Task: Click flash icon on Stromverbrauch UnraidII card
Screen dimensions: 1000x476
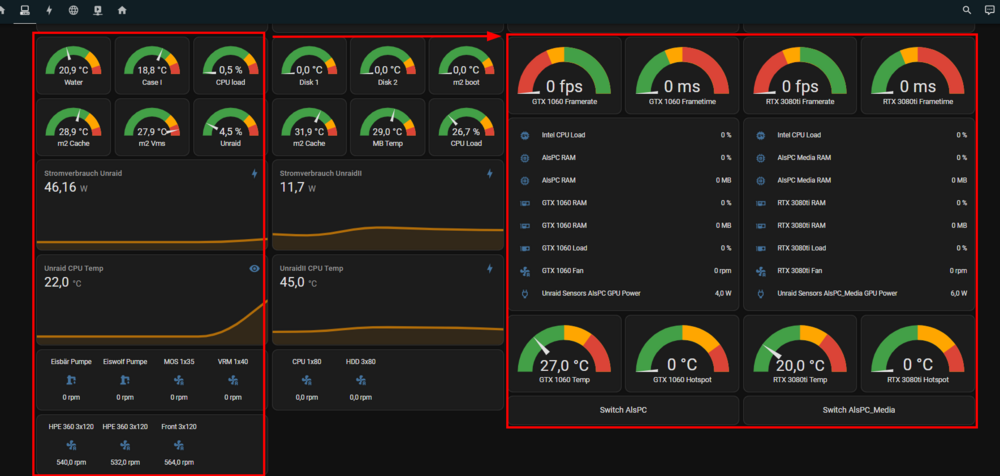Action: click(x=490, y=173)
